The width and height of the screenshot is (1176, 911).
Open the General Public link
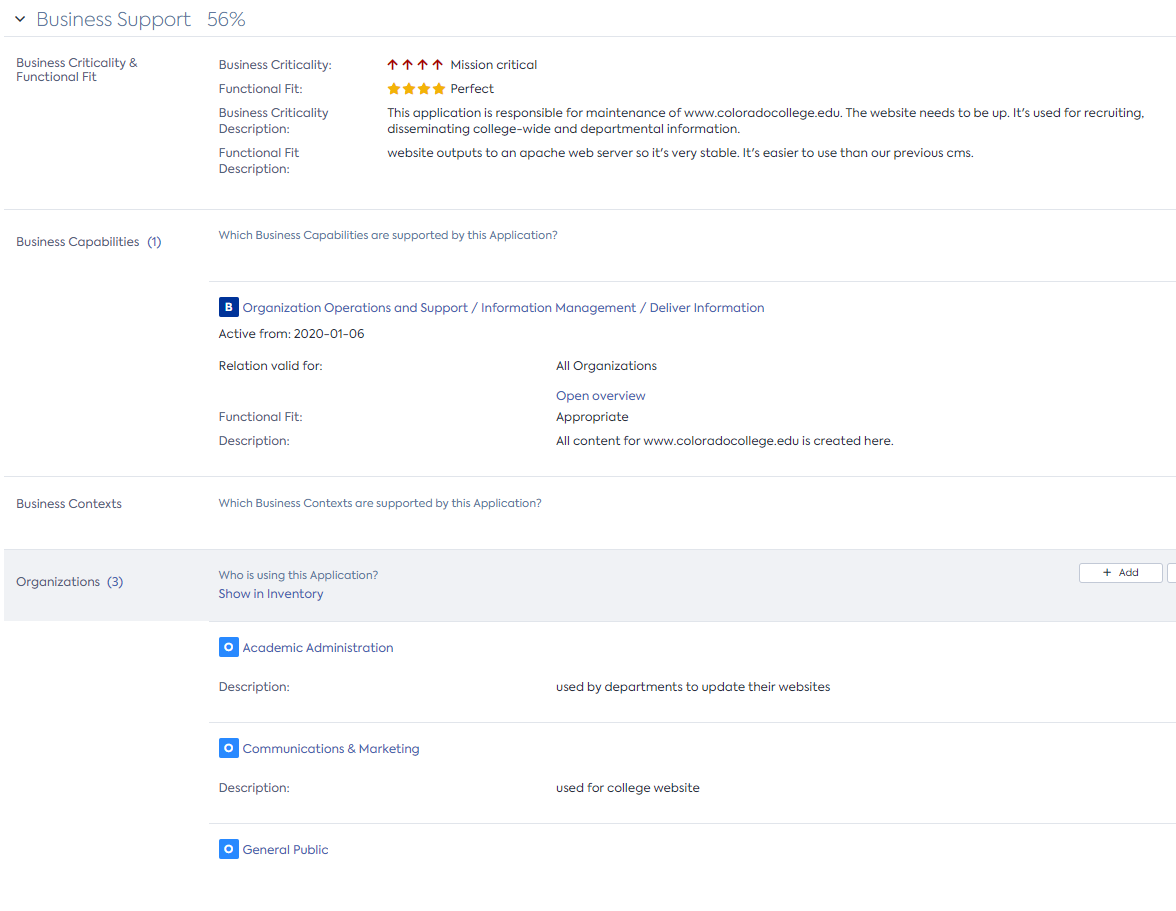[x=285, y=850]
